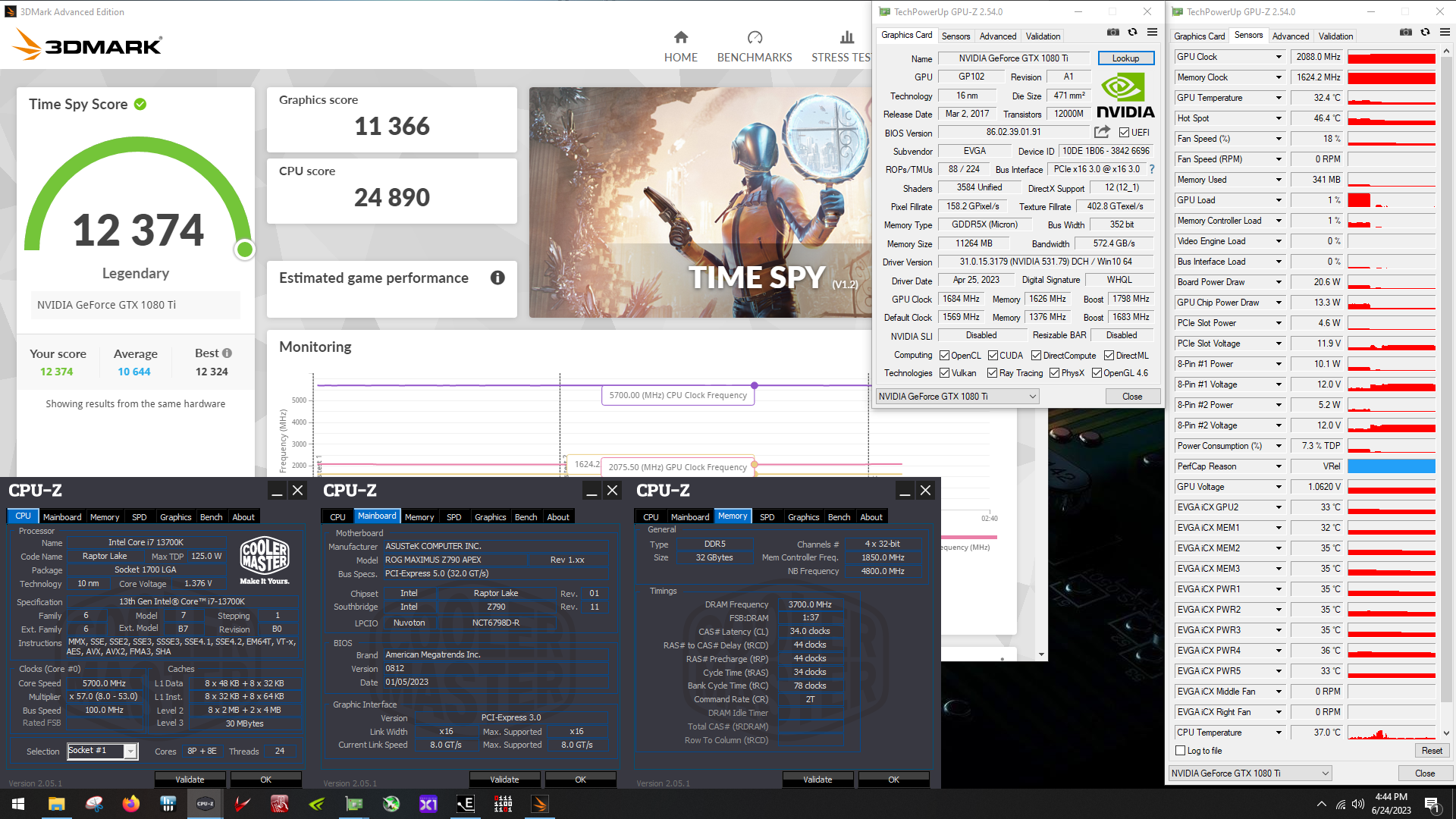Toggle PhysX checkbox
Viewport: 1456px width, 819px height.
(x=1054, y=373)
